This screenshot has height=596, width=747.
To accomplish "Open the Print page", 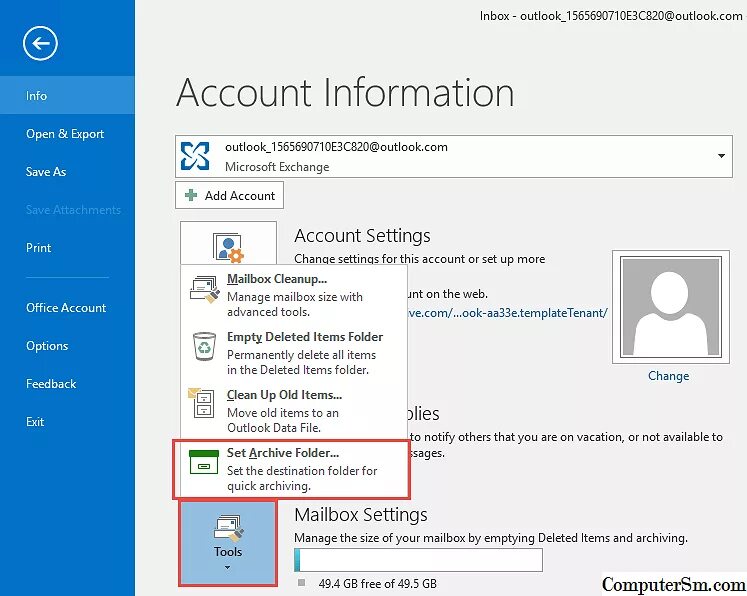I will pyautogui.click(x=67, y=248).
